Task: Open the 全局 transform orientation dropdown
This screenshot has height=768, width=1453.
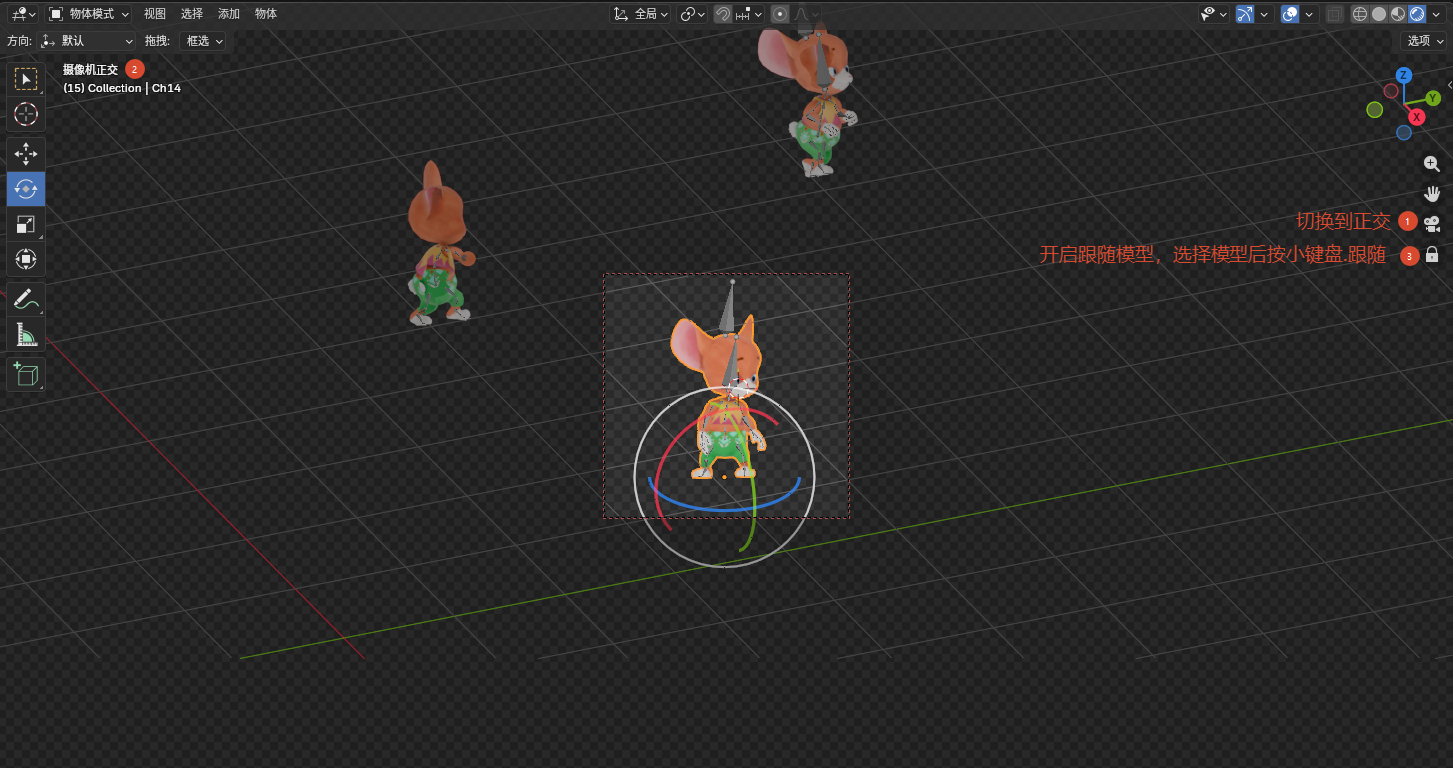Action: (x=641, y=14)
